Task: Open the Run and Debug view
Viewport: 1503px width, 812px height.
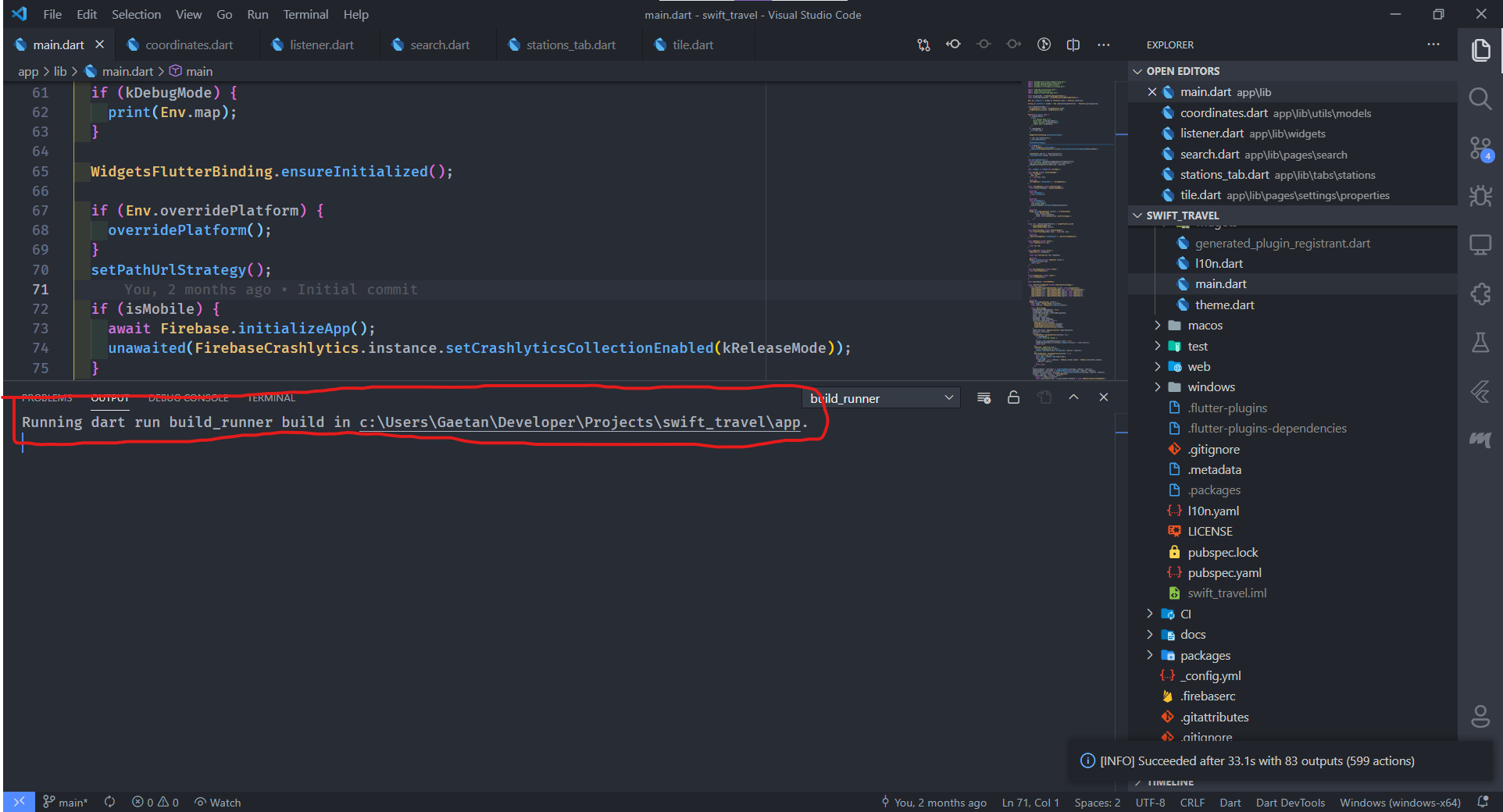Action: pos(1480,196)
